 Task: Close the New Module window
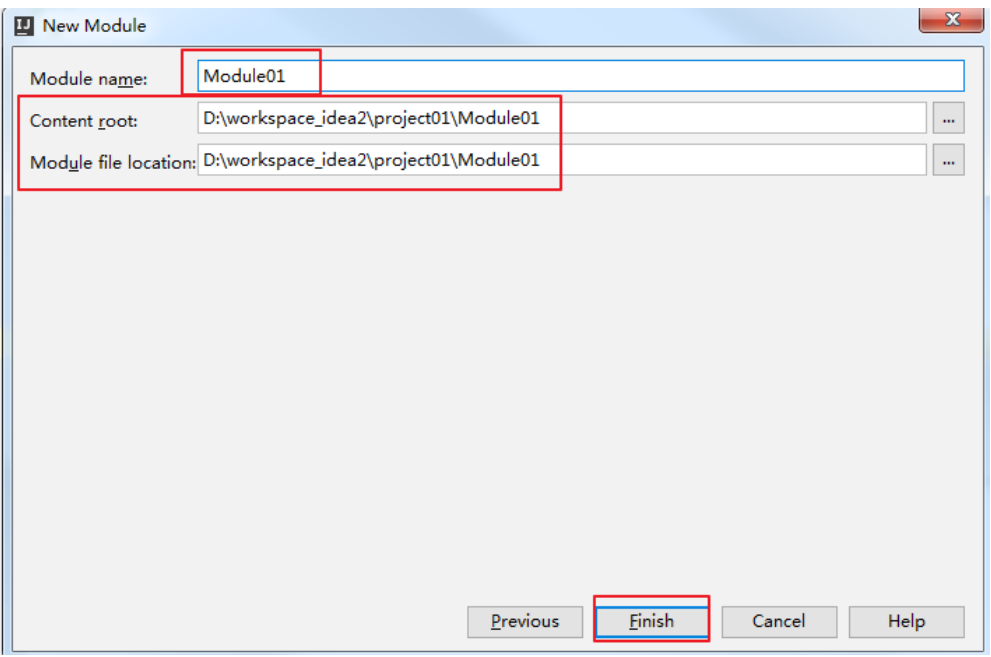click(951, 20)
